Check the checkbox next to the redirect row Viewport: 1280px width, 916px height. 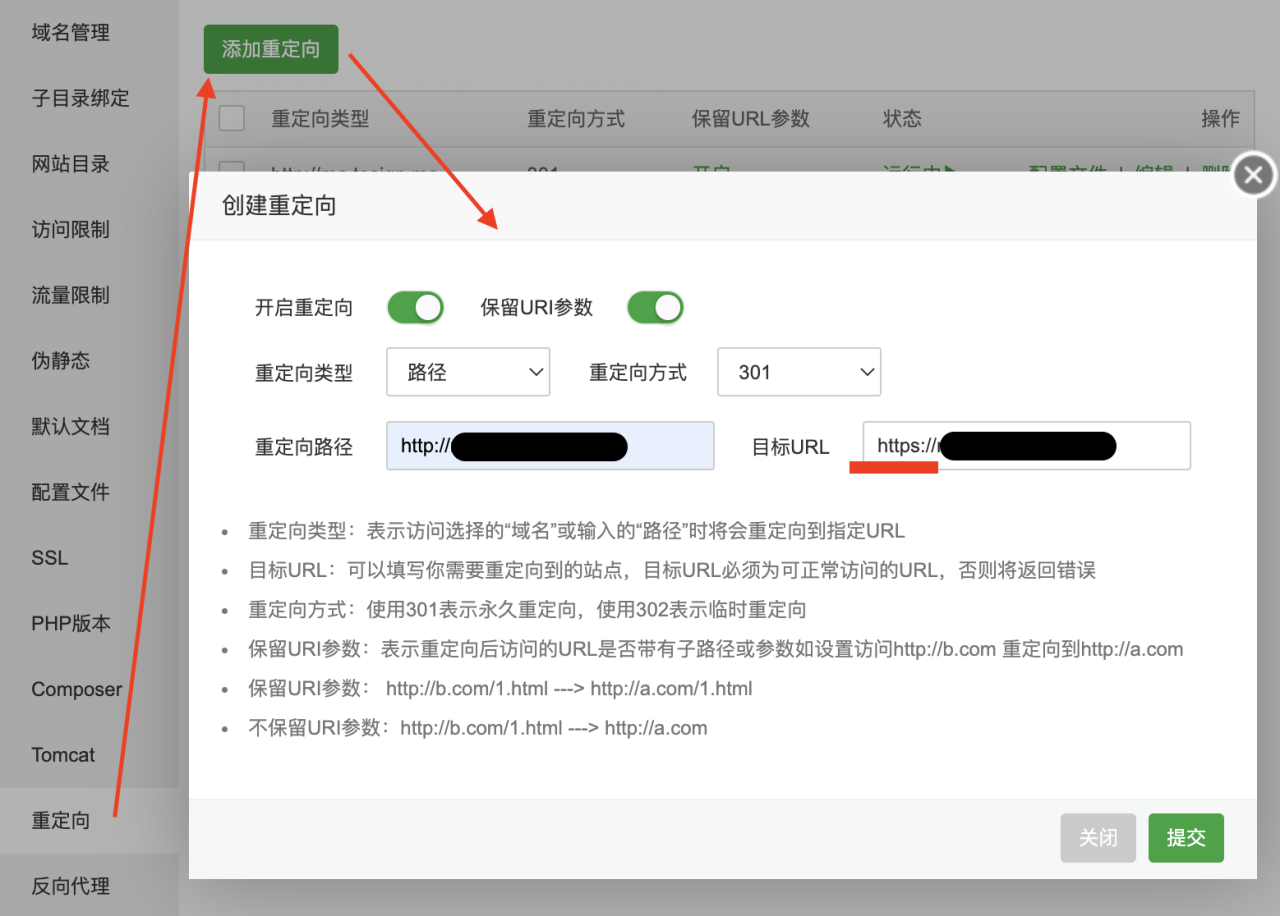pyautogui.click(x=231, y=170)
